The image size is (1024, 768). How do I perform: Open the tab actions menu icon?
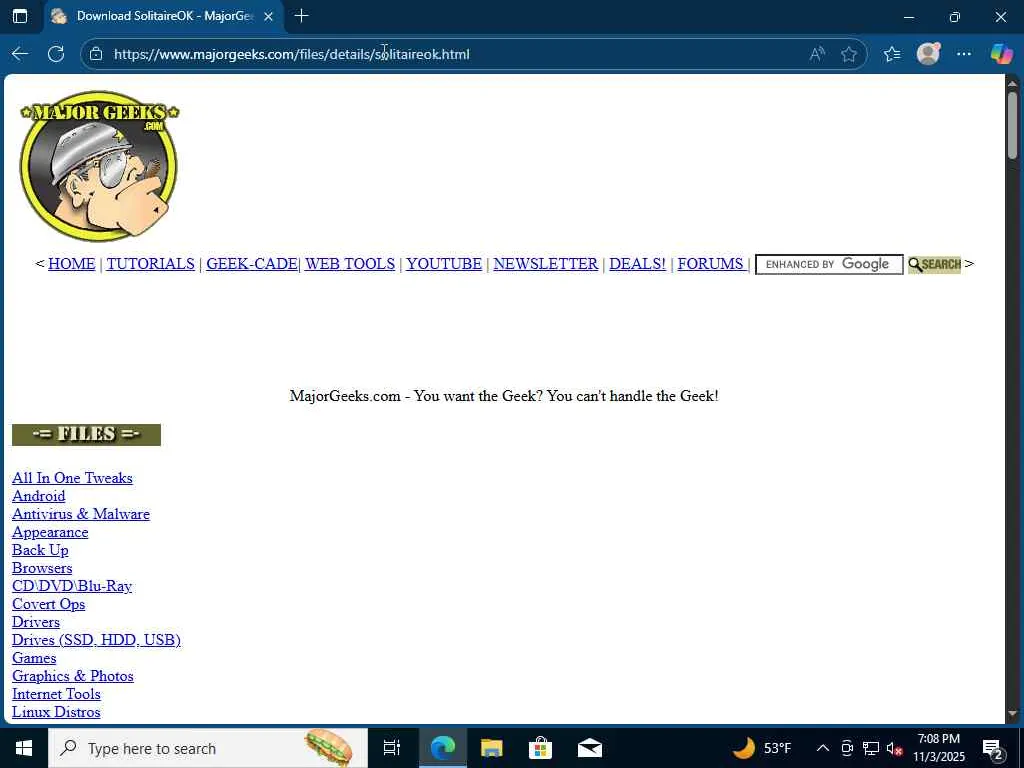(20, 16)
